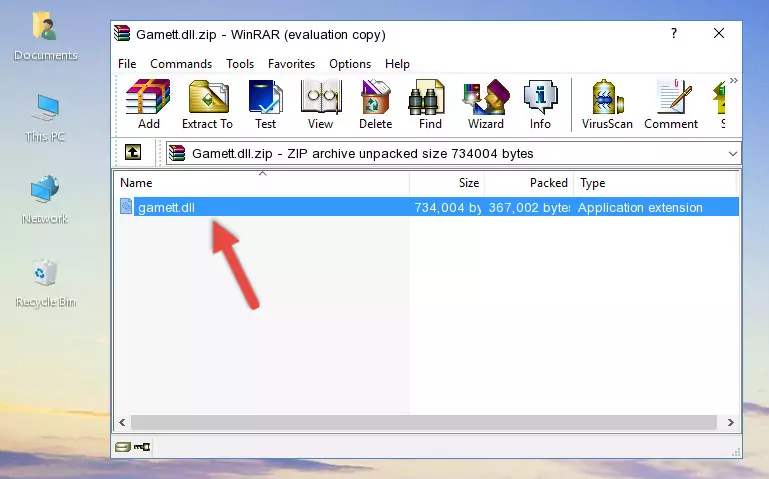Open the Tools menu
This screenshot has height=479, width=769.
240,64
